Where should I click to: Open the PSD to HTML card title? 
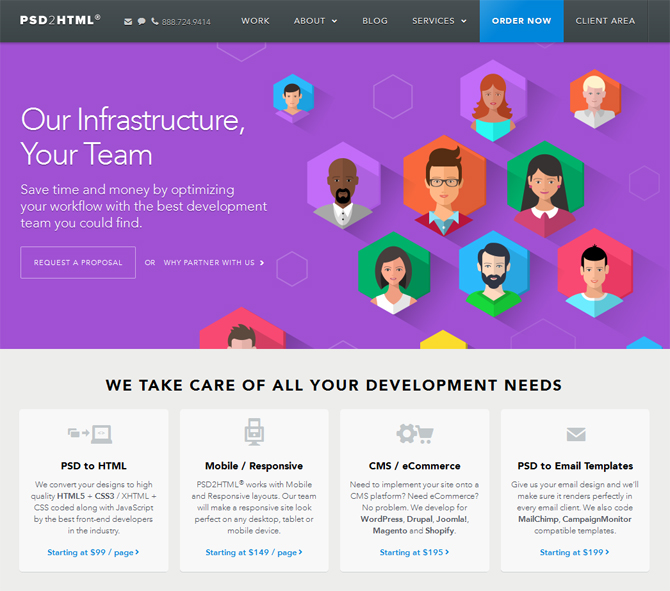click(x=94, y=466)
